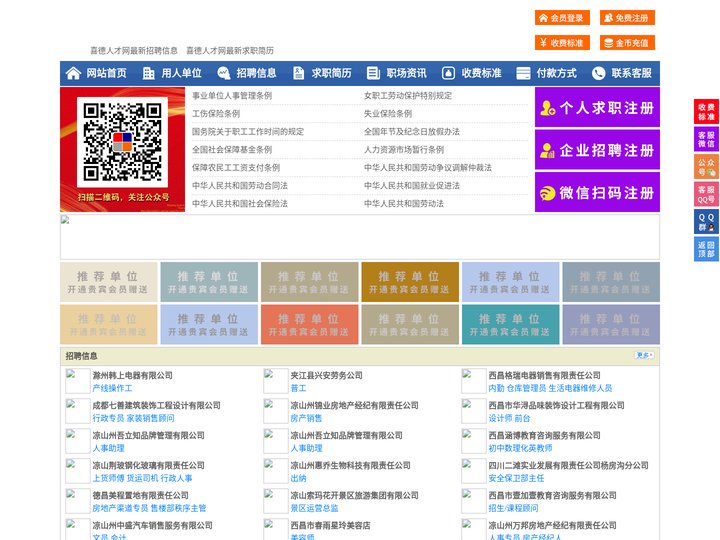Open the 全国年节及纪念日放假办法 link
The width and height of the screenshot is (720, 540).
412,131
